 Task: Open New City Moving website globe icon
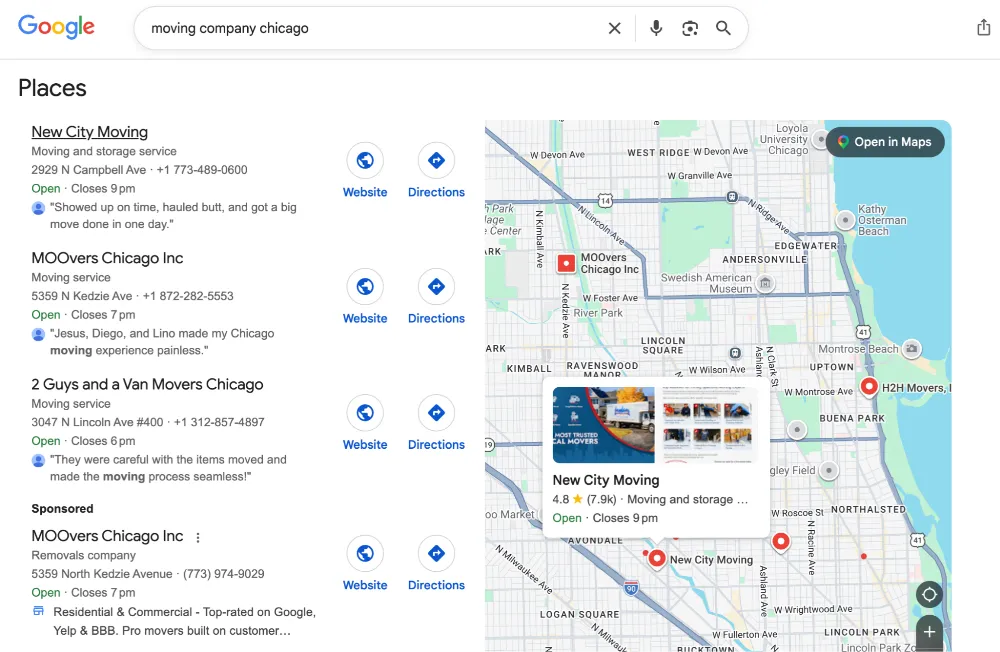point(365,160)
